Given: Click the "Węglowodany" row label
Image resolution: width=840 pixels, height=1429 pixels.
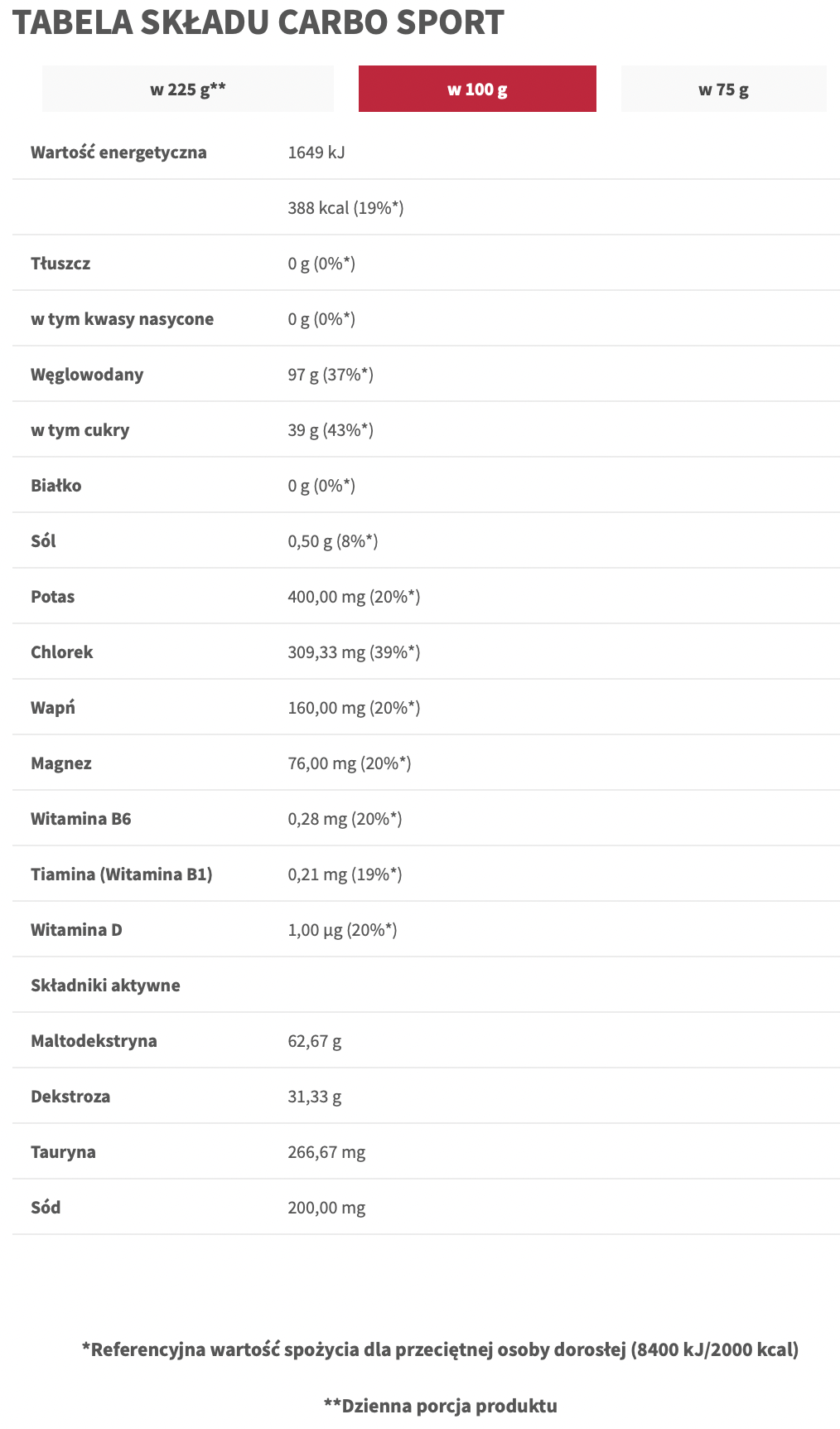Looking at the screenshot, I should click(x=87, y=375).
